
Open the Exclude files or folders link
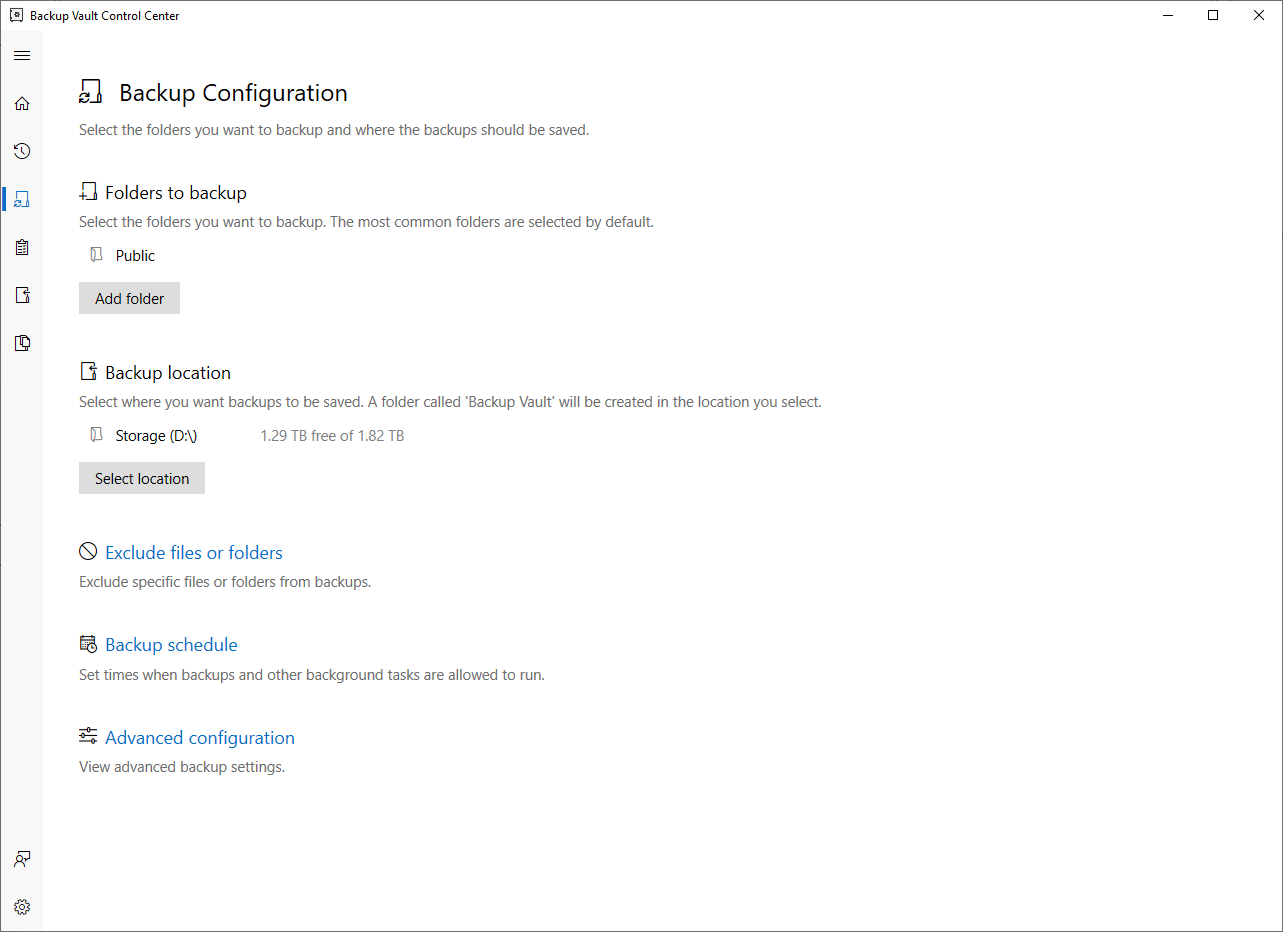194,553
